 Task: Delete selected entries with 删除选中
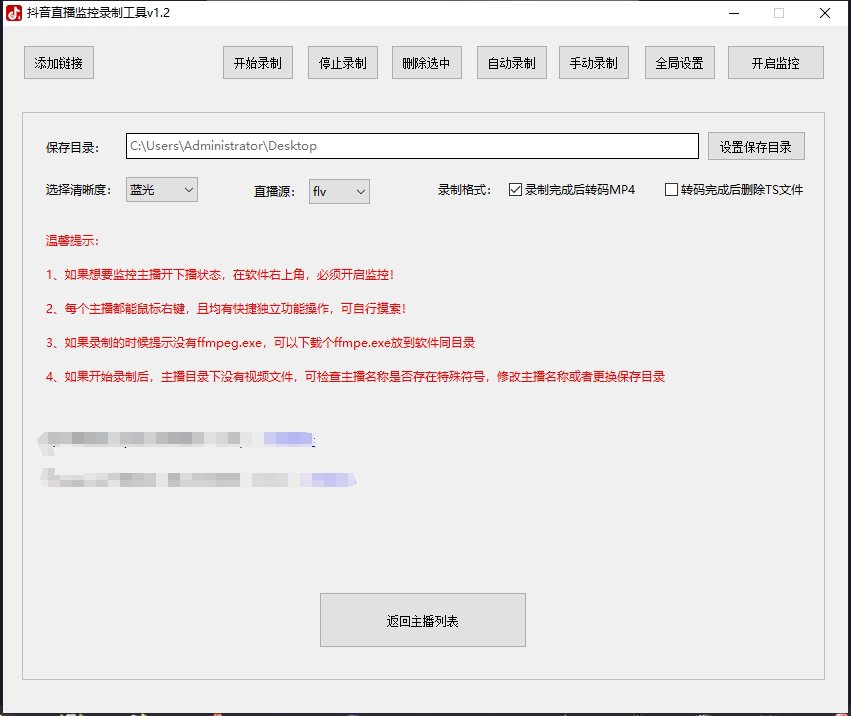tap(426, 63)
